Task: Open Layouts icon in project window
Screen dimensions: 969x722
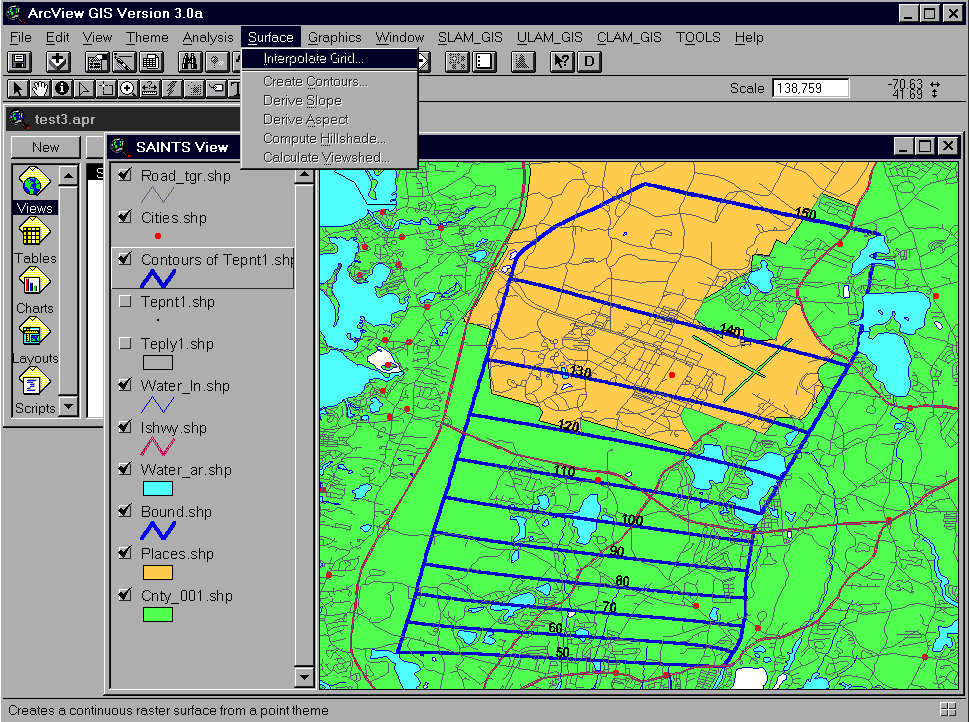Action: tap(34, 333)
